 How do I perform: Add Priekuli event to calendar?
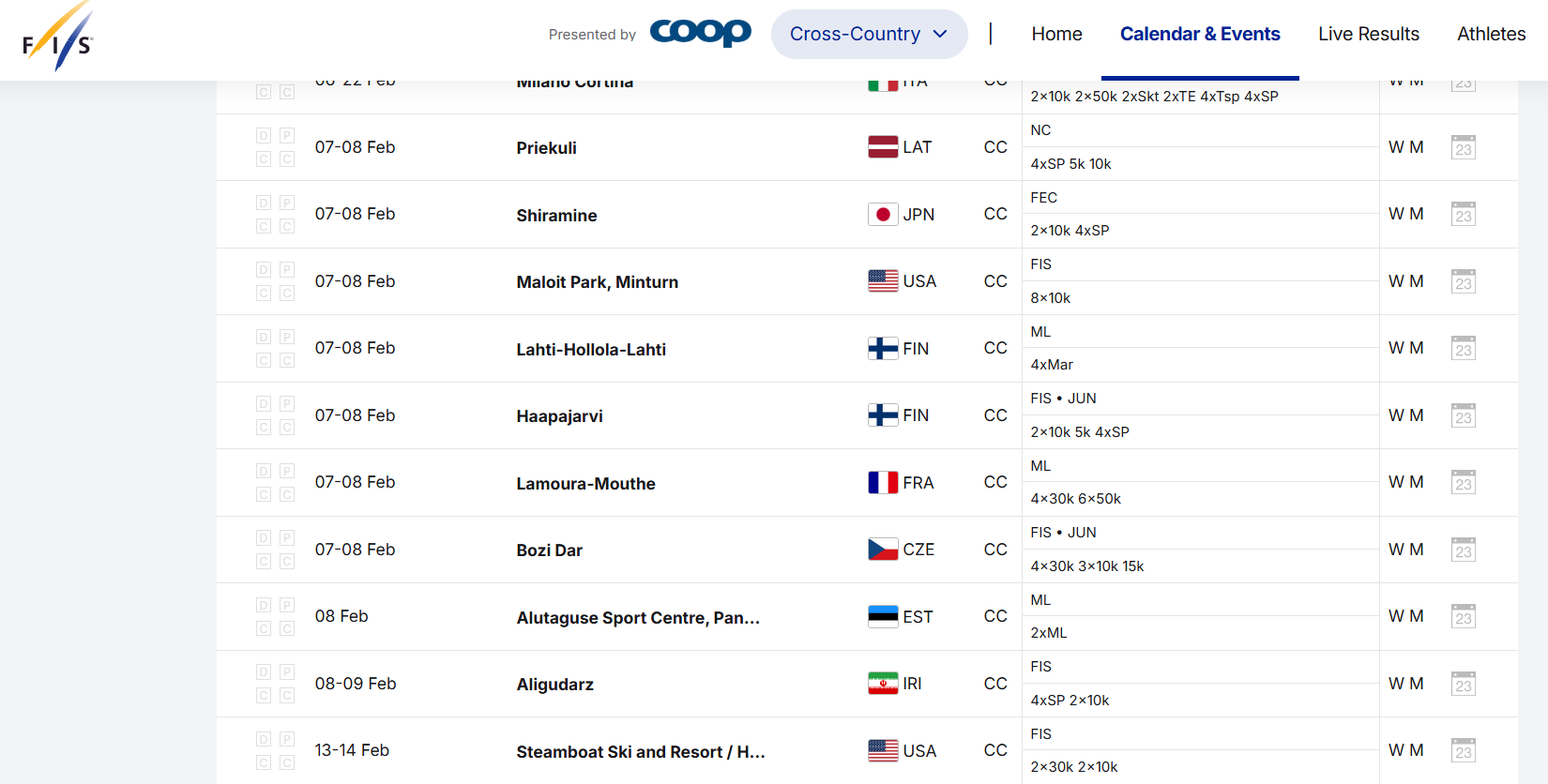[1463, 148]
